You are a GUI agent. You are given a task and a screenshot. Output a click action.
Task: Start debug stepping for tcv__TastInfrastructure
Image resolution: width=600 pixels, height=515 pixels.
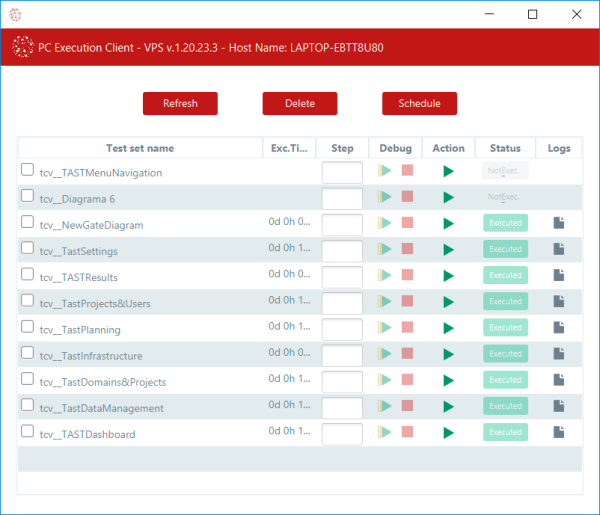(385, 354)
